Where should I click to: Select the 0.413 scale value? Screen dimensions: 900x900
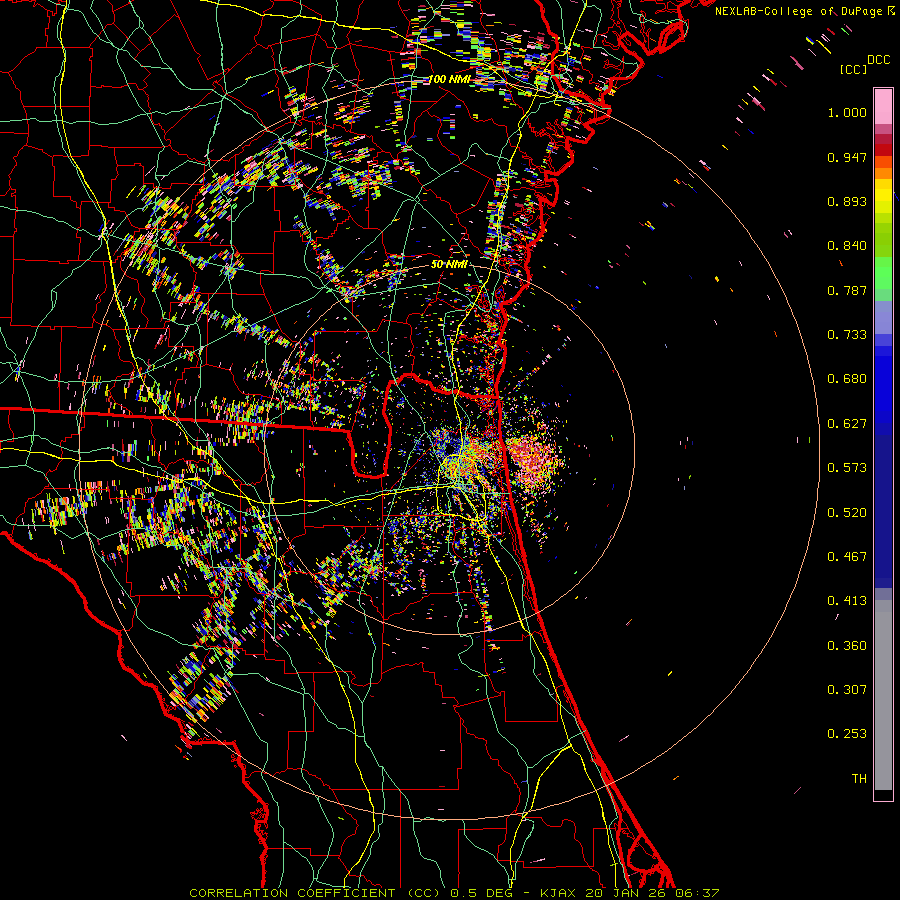click(847, 601)
